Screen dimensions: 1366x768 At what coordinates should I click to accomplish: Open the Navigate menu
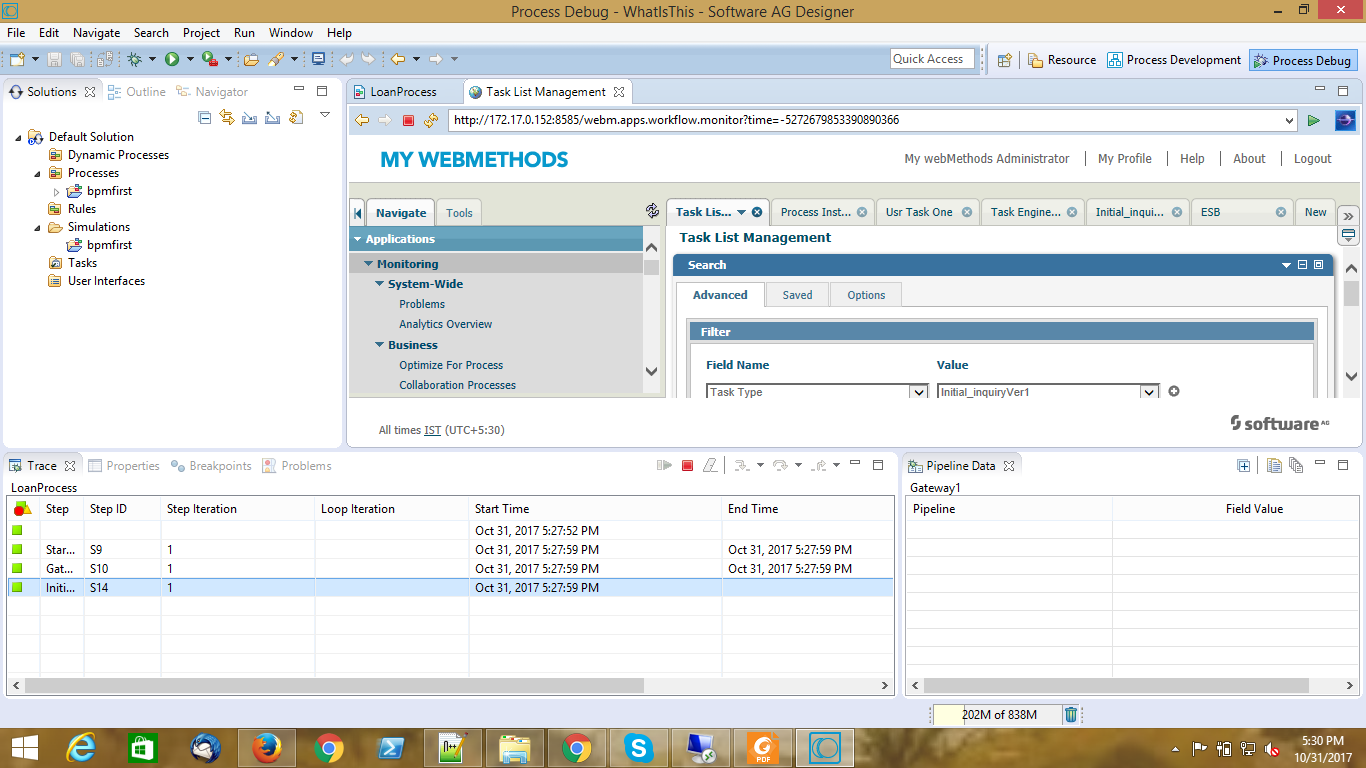pyautogui.click(x=96, y=33)
